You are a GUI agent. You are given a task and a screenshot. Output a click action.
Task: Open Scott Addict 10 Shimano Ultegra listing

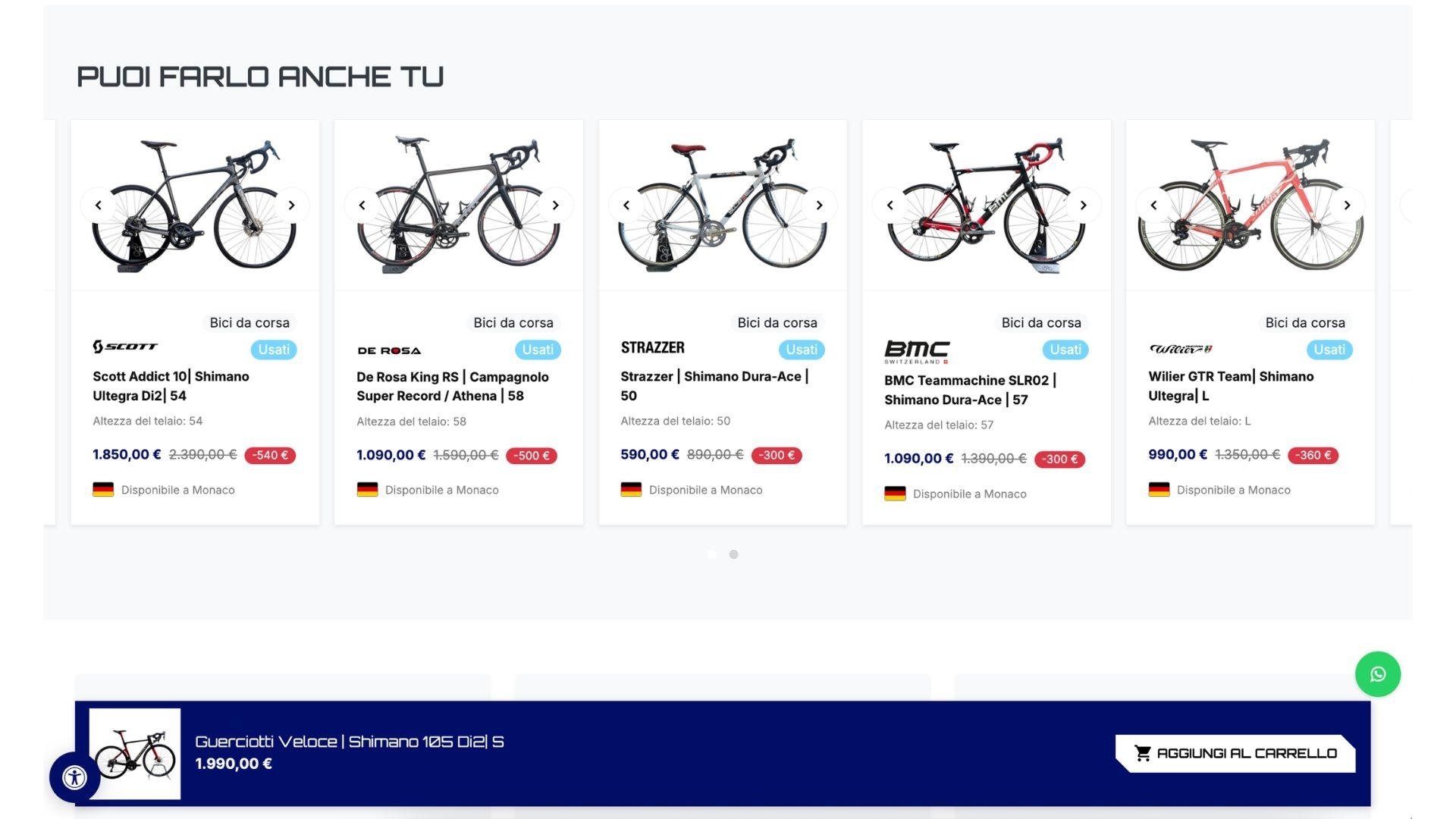171,386
